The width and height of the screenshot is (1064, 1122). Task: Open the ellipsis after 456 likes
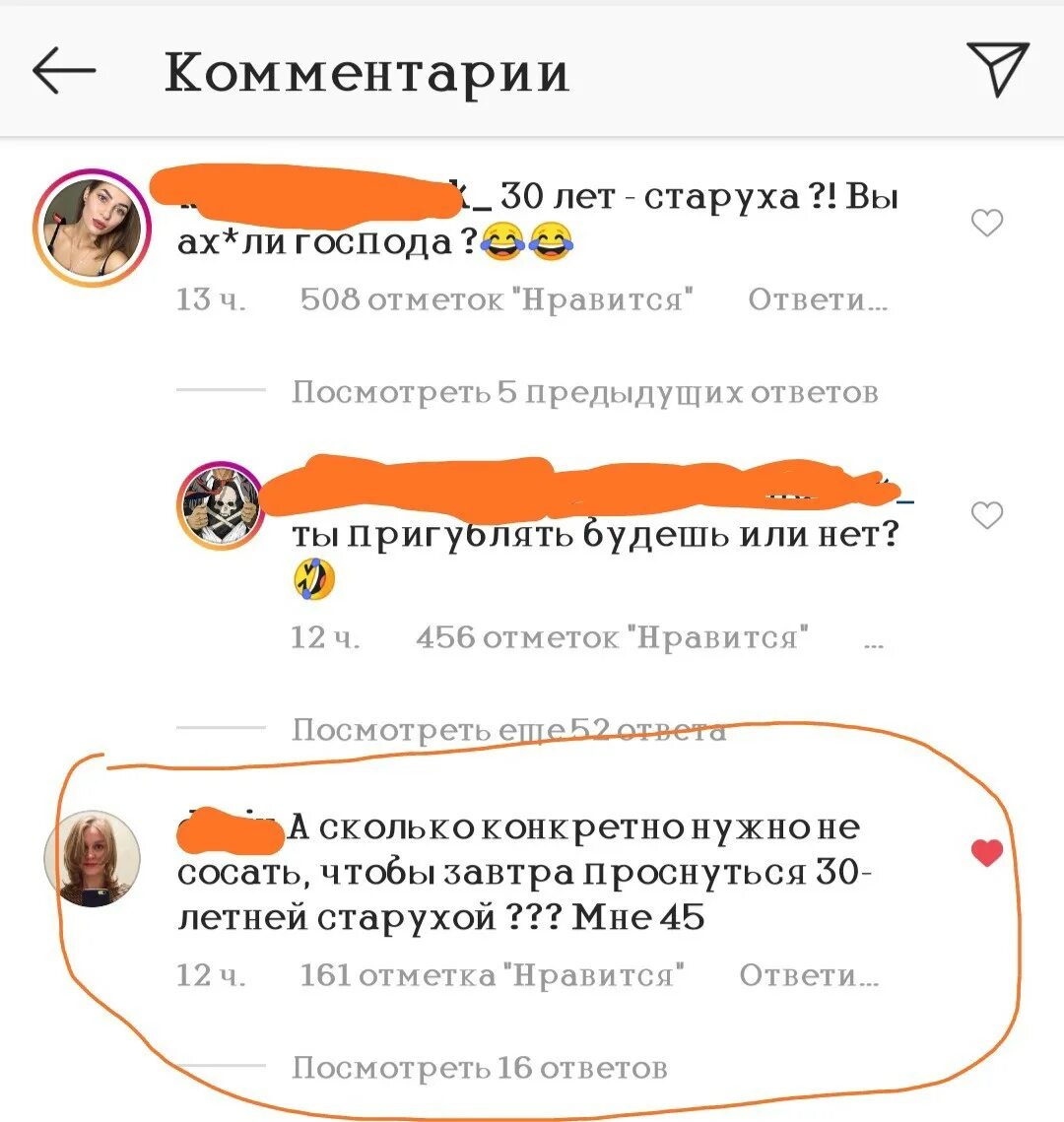click(874, 643)
